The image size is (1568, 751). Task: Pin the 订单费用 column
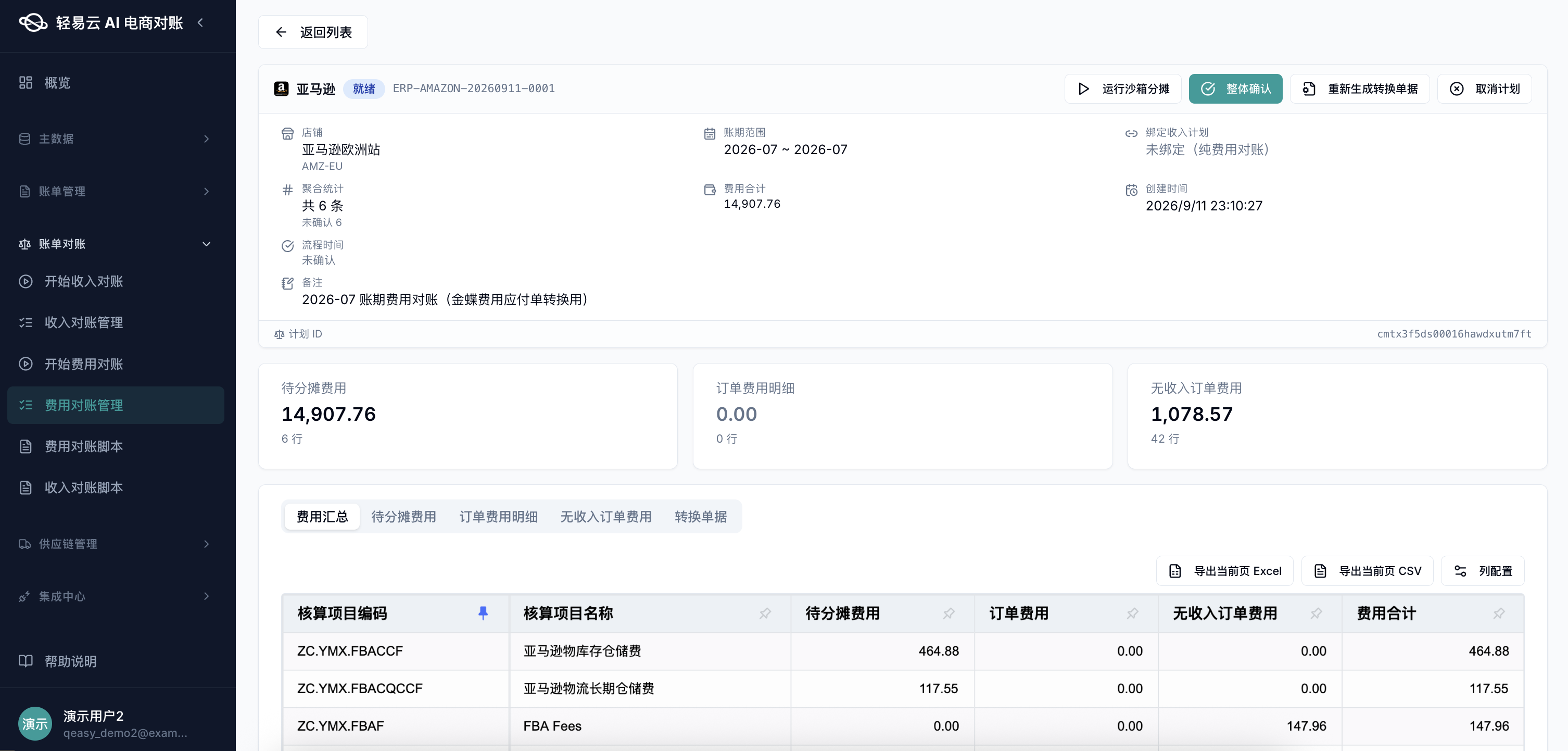[x=1132, y=614]
